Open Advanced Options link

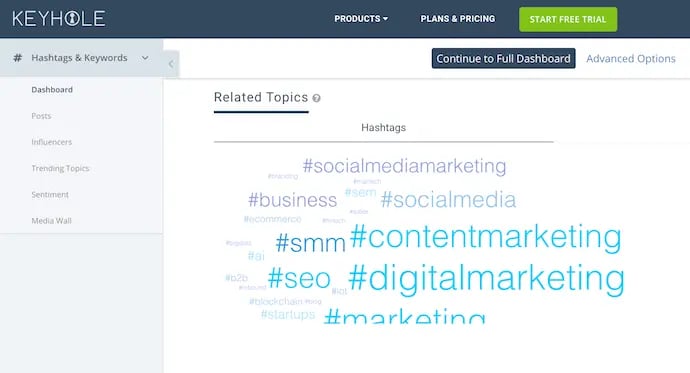631,59
